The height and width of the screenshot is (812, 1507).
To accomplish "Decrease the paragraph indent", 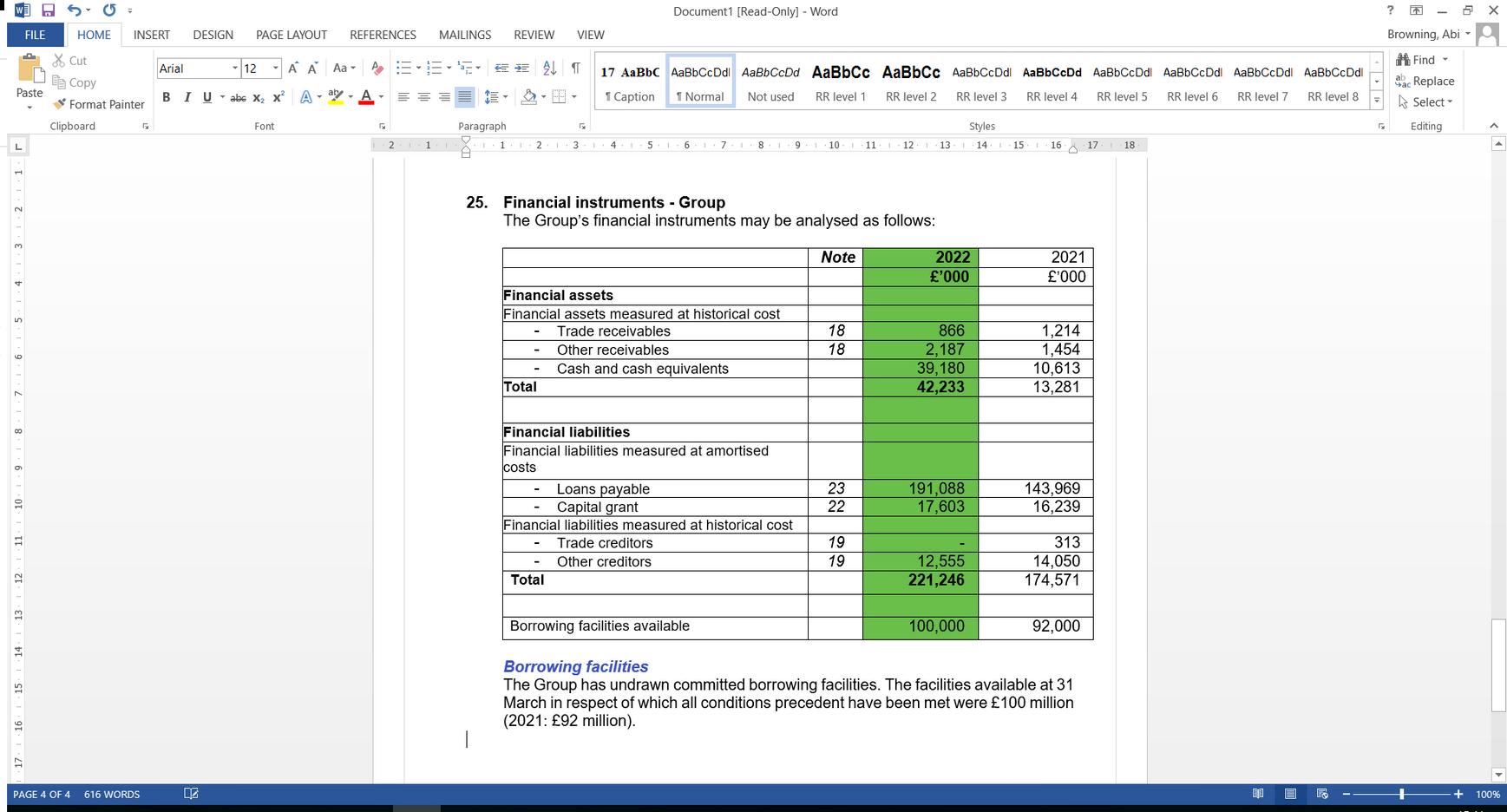I will coord(501,69).
